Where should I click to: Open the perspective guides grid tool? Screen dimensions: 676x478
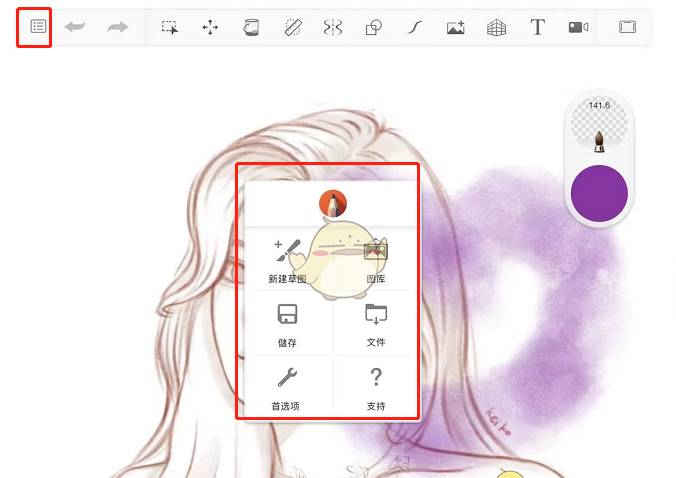(x=496, y=28)
